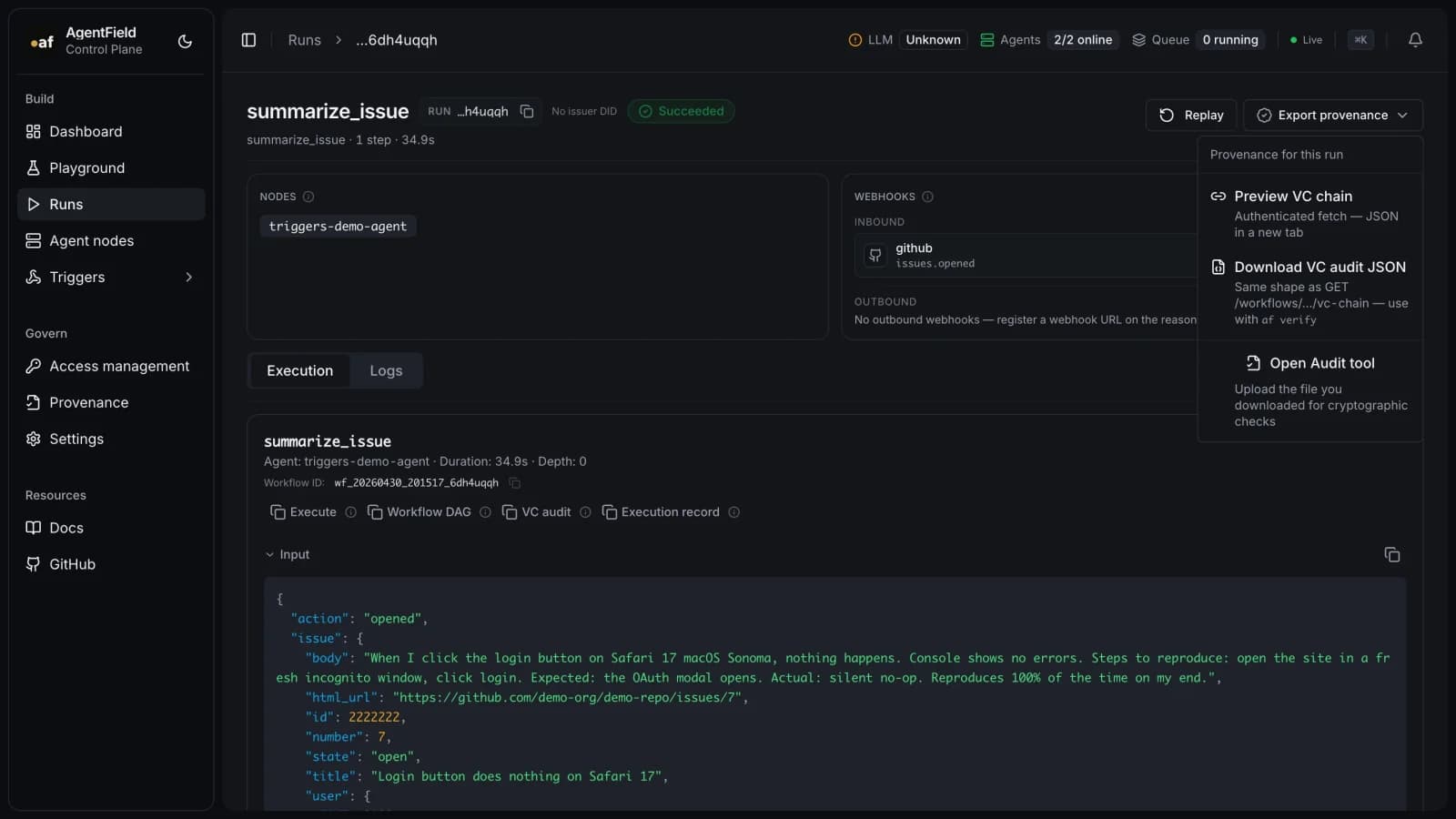Collapse the sidebar panel toggle

click(x=248, y=40)
